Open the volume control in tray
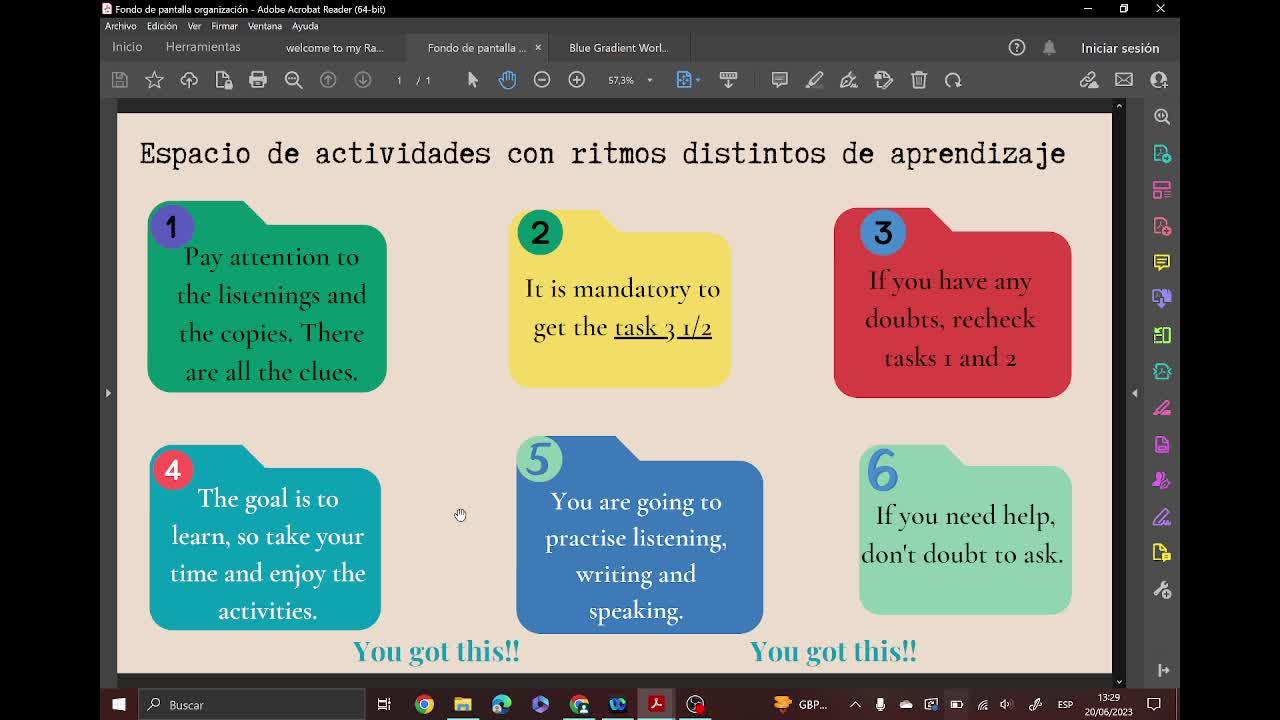1280x720 pixels. (1006, 705)
